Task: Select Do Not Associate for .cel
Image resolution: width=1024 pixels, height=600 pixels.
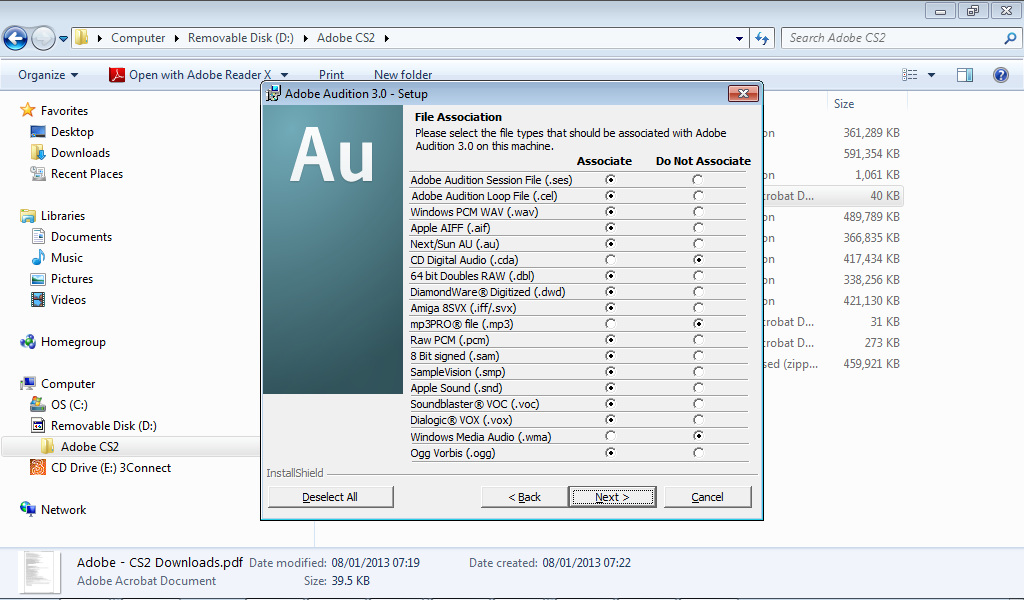Action: tap(698, 195)
